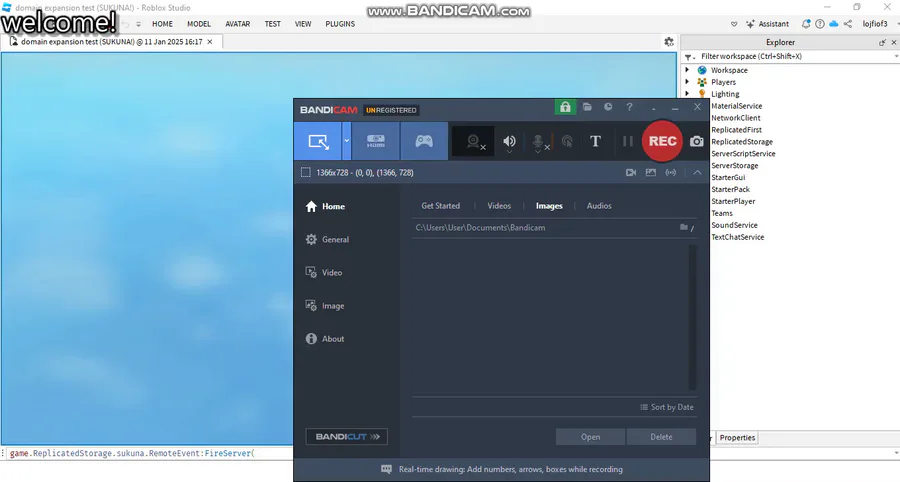This screenshot has width=900, height=482.
Task: Select Bandicam screen recording mode icon
Action: click(x=319, y=141)
